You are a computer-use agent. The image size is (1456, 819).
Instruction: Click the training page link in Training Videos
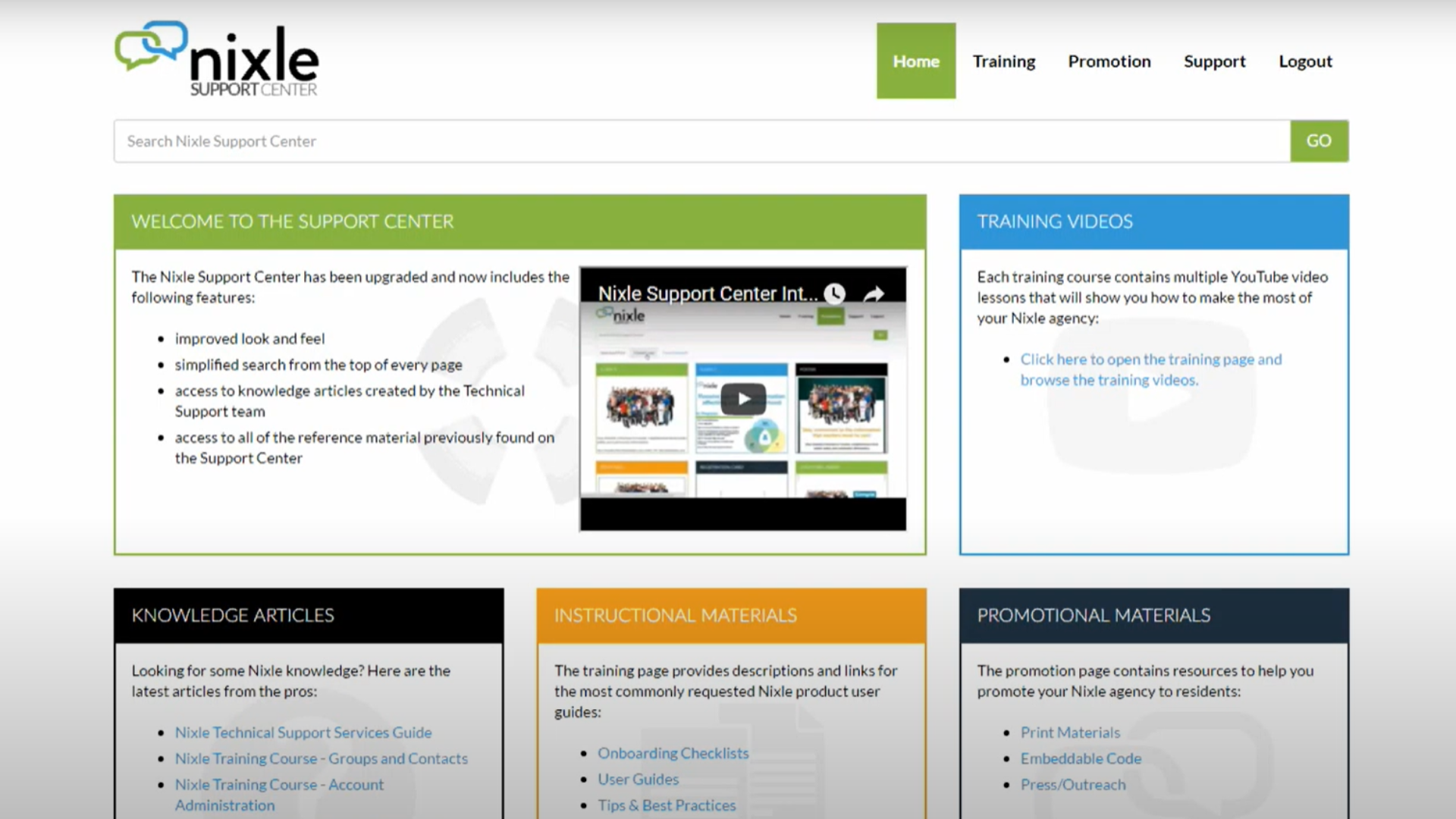pos(1150,369)
